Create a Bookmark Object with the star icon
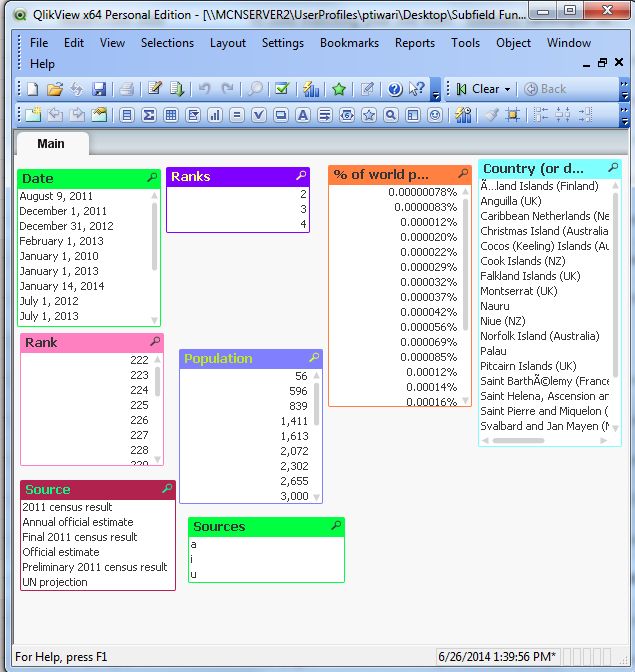The width and height of the screenshot is (635, 672). 369,115
